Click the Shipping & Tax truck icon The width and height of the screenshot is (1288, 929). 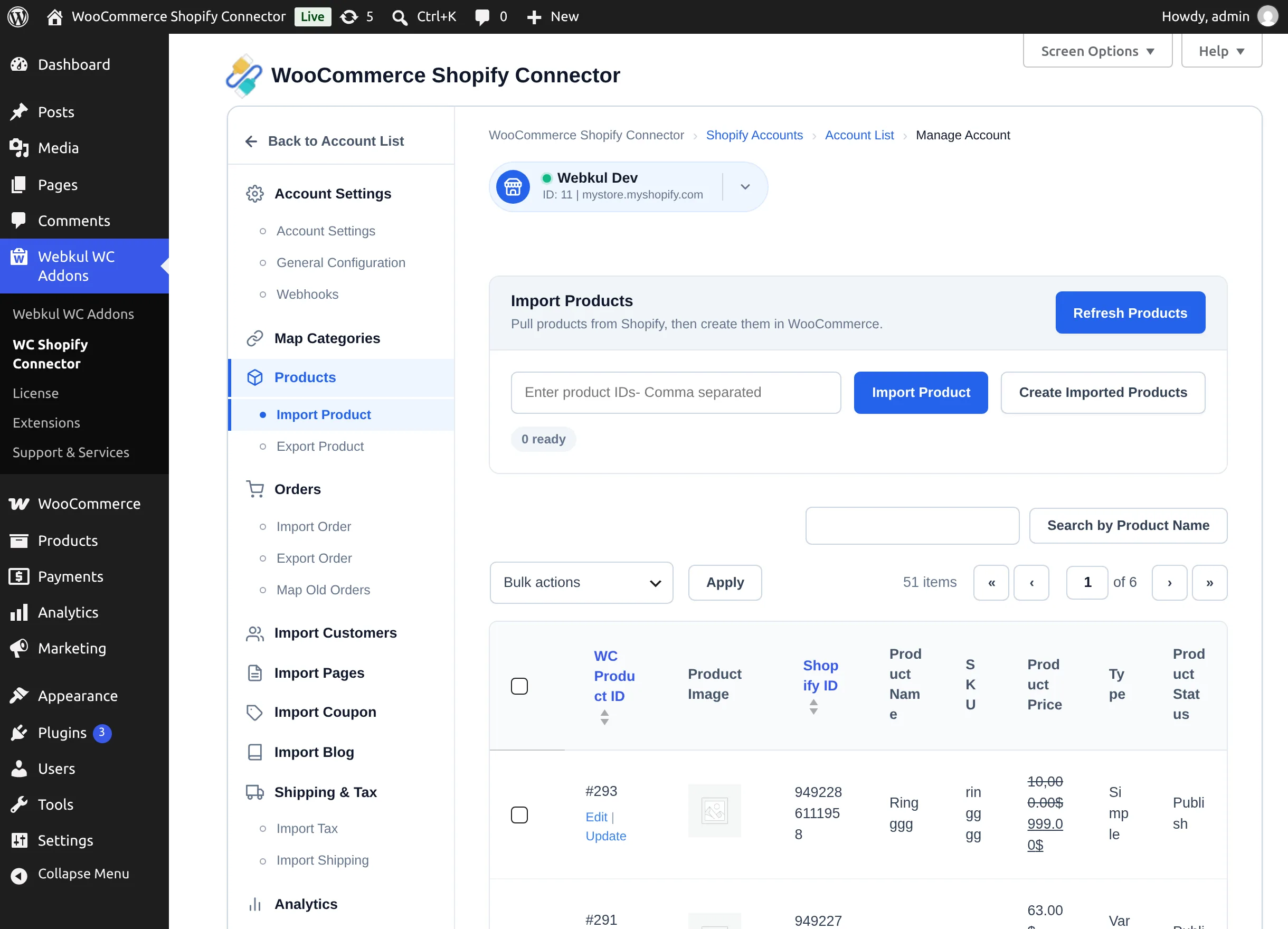click(254, 792)
